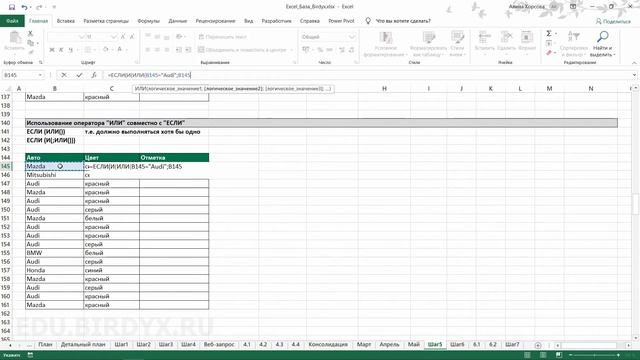
Task: Switch to Normal view in status bar
Action: (527, 355)
